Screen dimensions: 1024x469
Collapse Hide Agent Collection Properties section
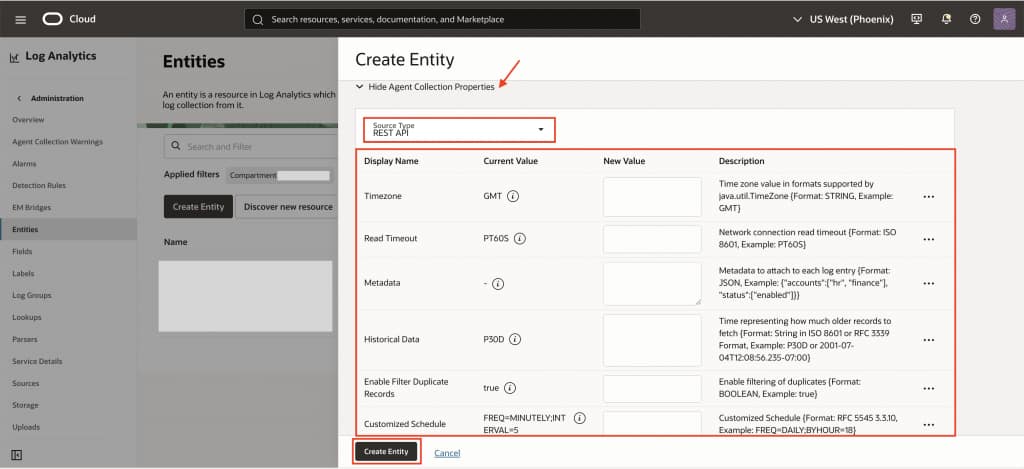coord(425,86)
